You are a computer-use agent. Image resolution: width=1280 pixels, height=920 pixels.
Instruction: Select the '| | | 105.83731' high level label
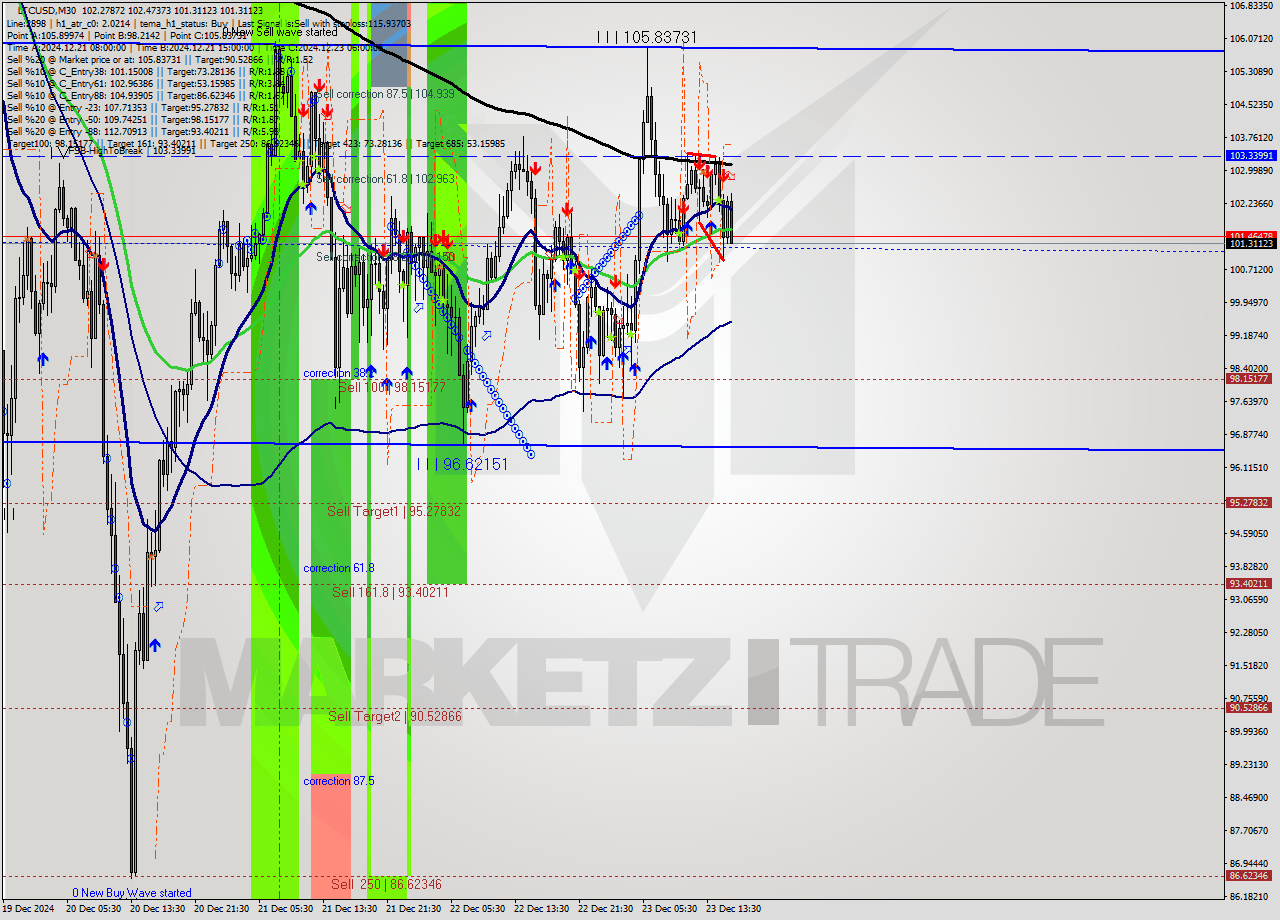tap(646, 37)
